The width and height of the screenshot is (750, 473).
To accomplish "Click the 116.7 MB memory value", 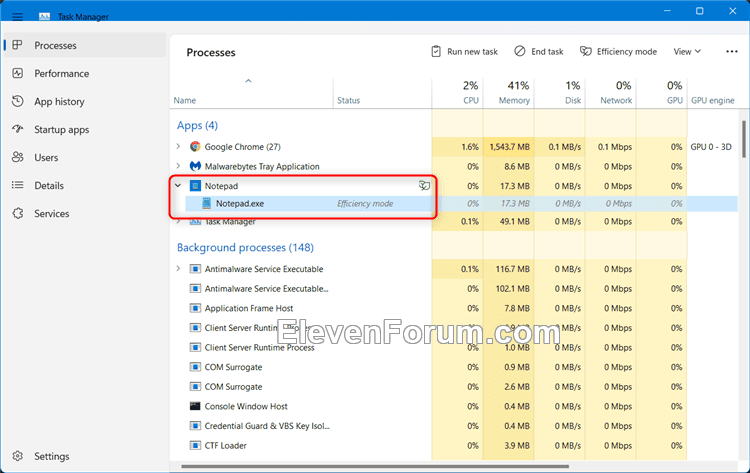I will coord(512,269).
